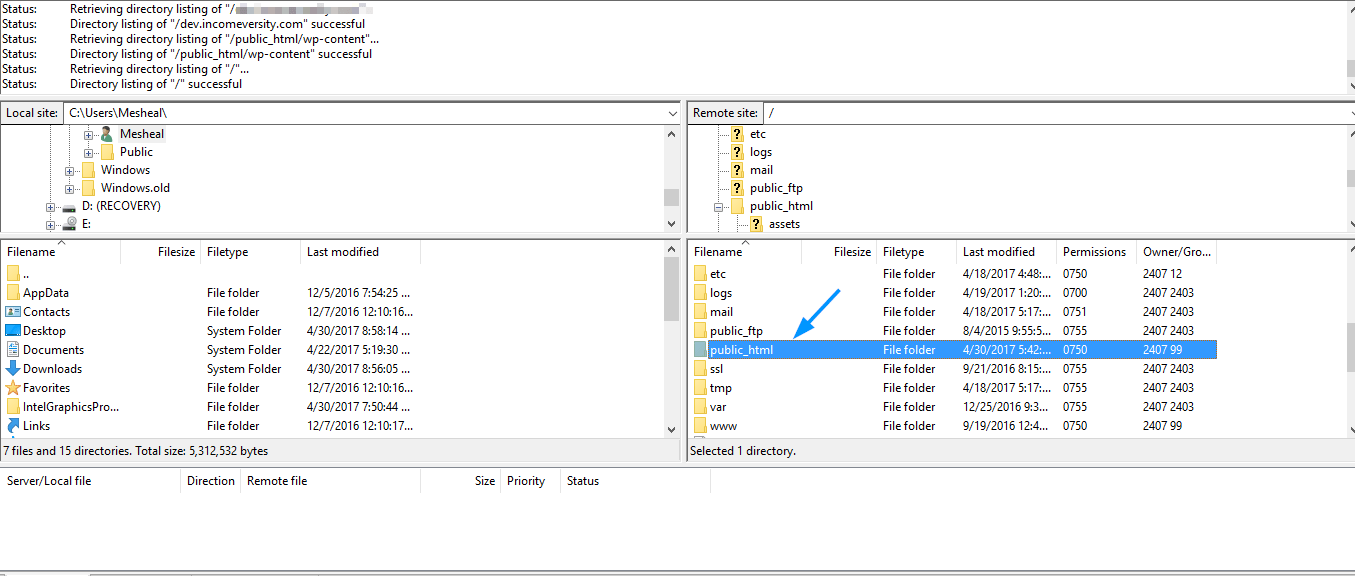Click the Owner/Group column header

pos(1175,252)
